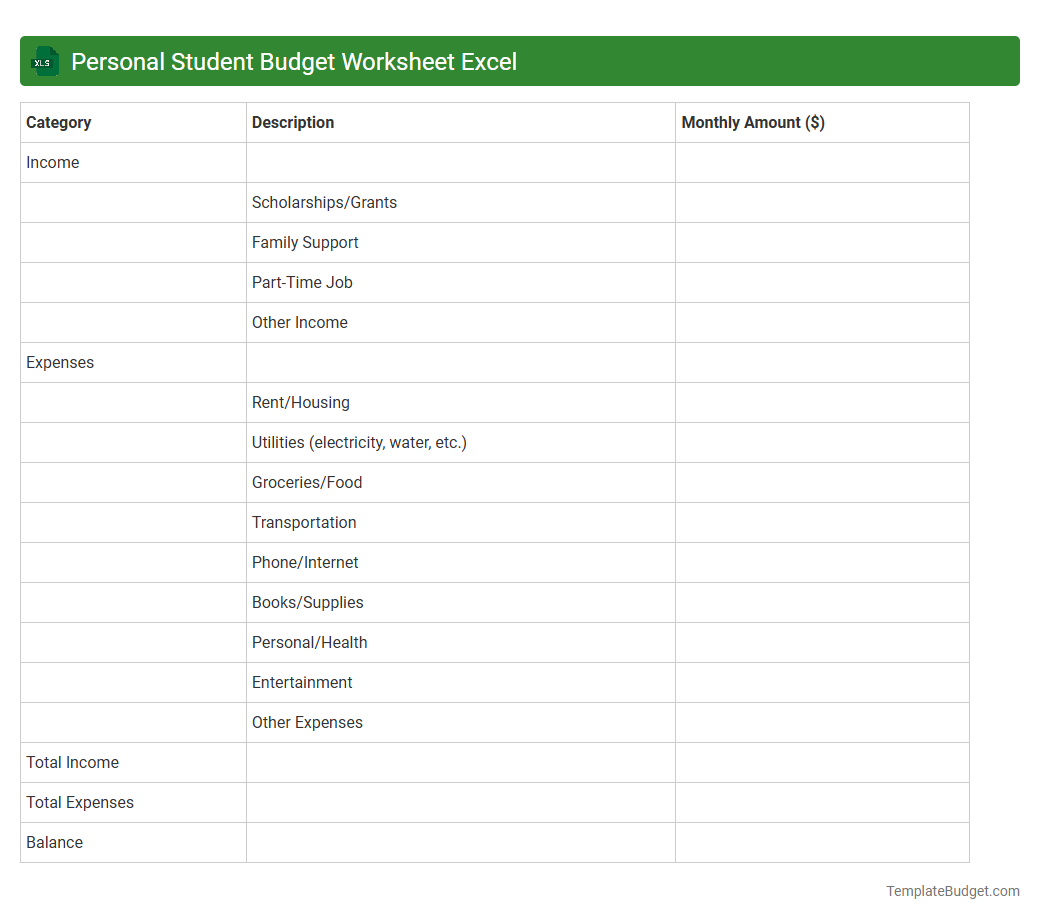Select the Other Income row

pos(299,322)
